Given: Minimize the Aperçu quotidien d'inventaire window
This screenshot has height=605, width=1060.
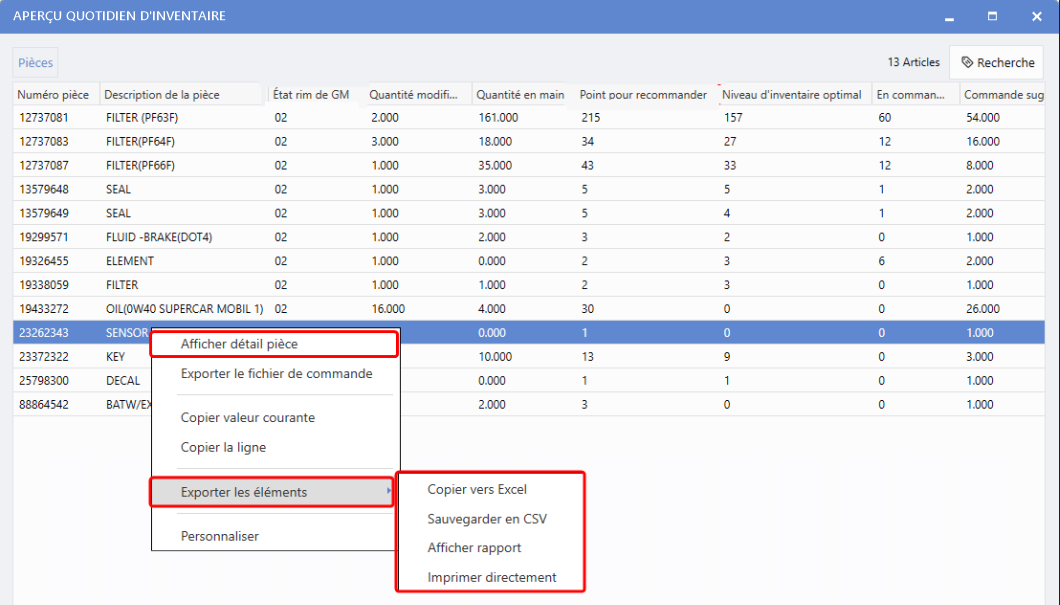Looking at the screenshot, I should click(x=948, y=16).
